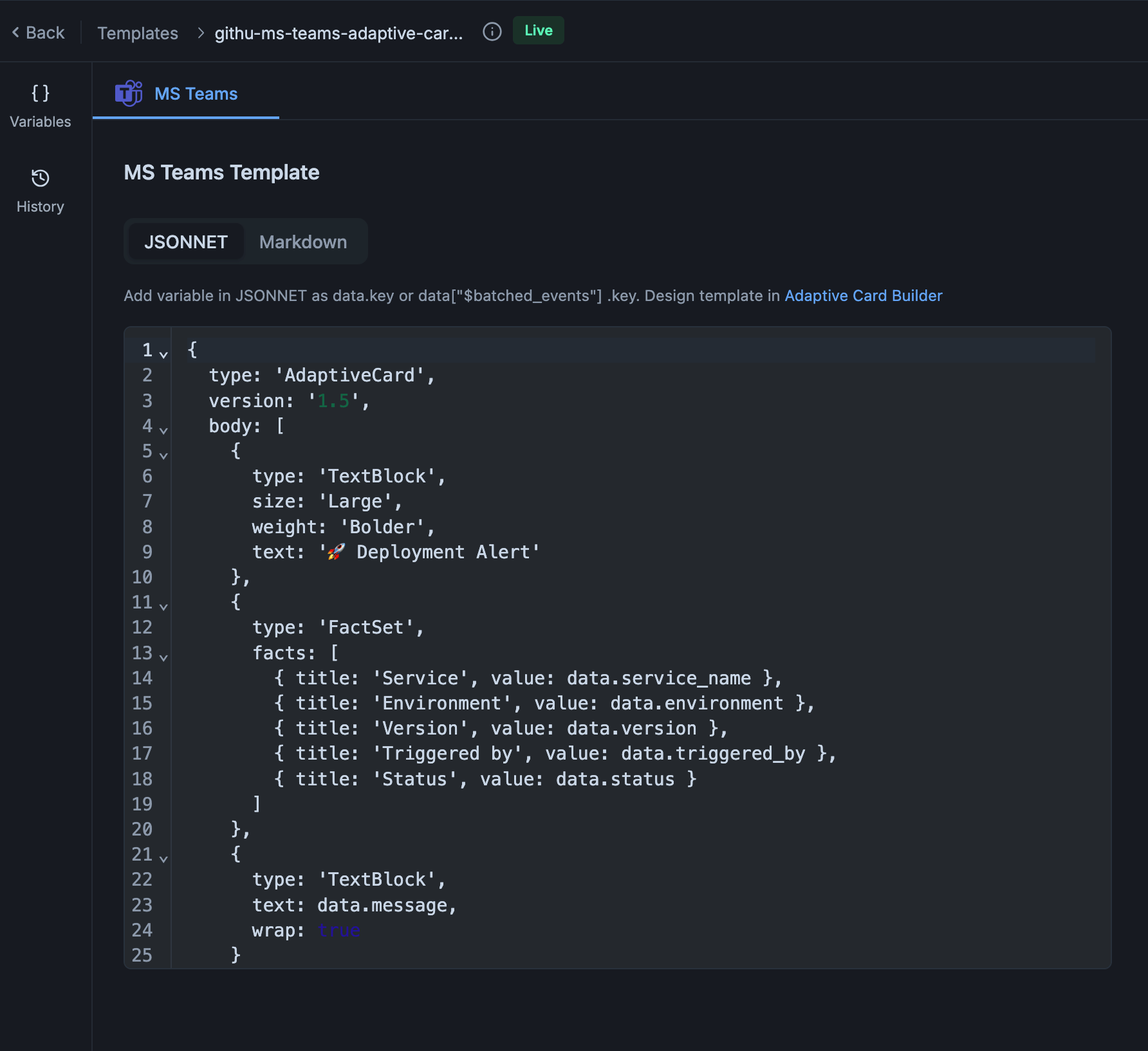Screen dimensions: 1148x1051
Task: Collapse the facts fold at line 13
Action: click(163, 657)
